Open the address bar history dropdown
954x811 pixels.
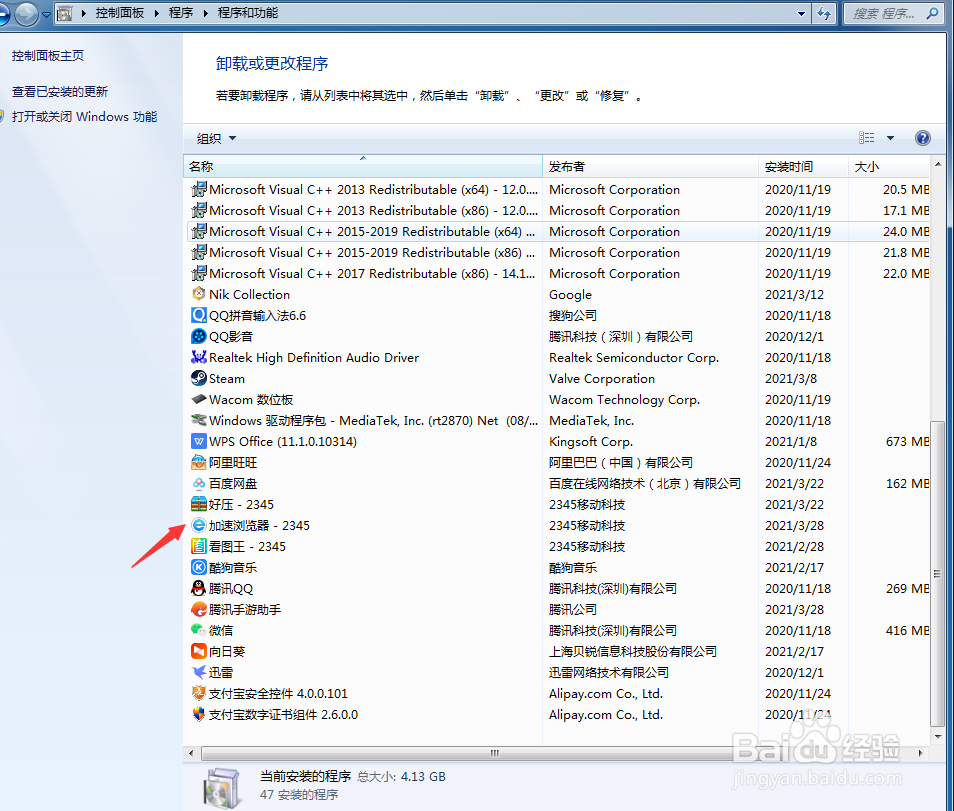tap(801, 13)
